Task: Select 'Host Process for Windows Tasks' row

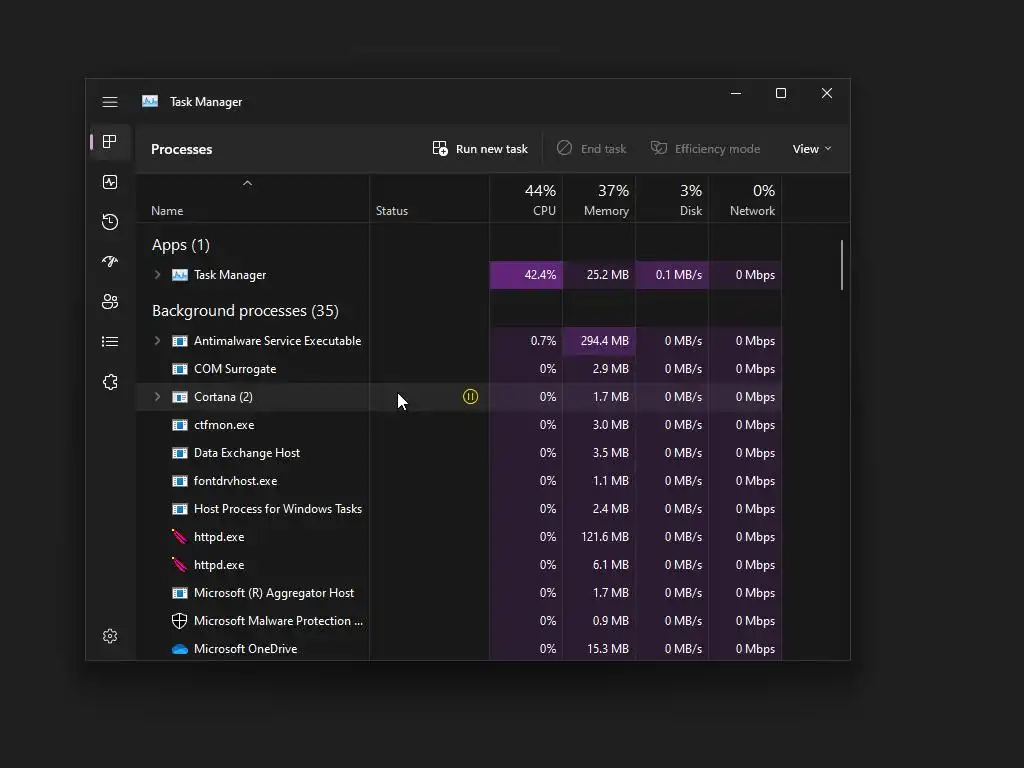Action: (x=458, y=509)
